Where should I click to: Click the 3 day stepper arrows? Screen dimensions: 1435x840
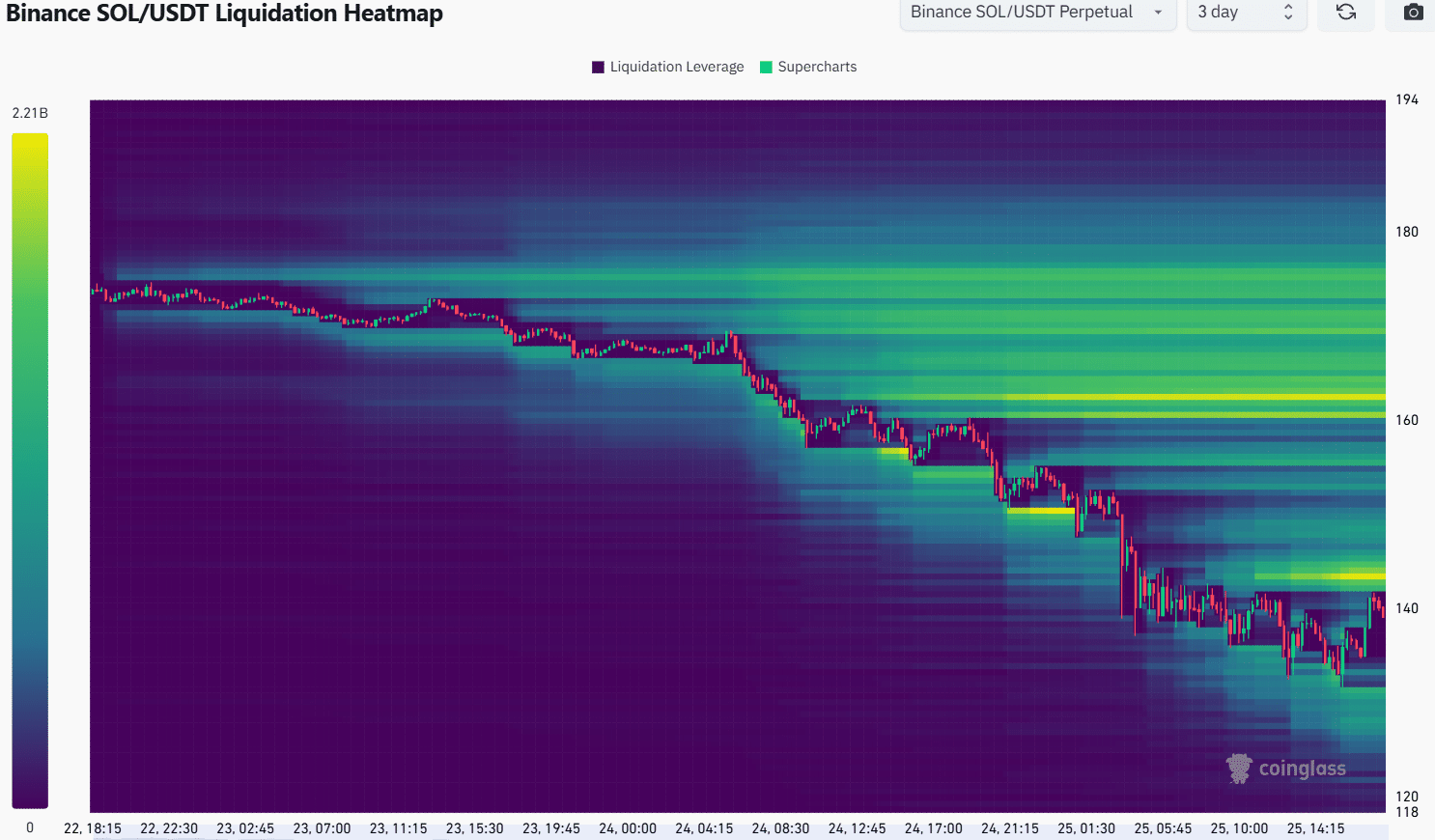click(x=1288, y=13)
